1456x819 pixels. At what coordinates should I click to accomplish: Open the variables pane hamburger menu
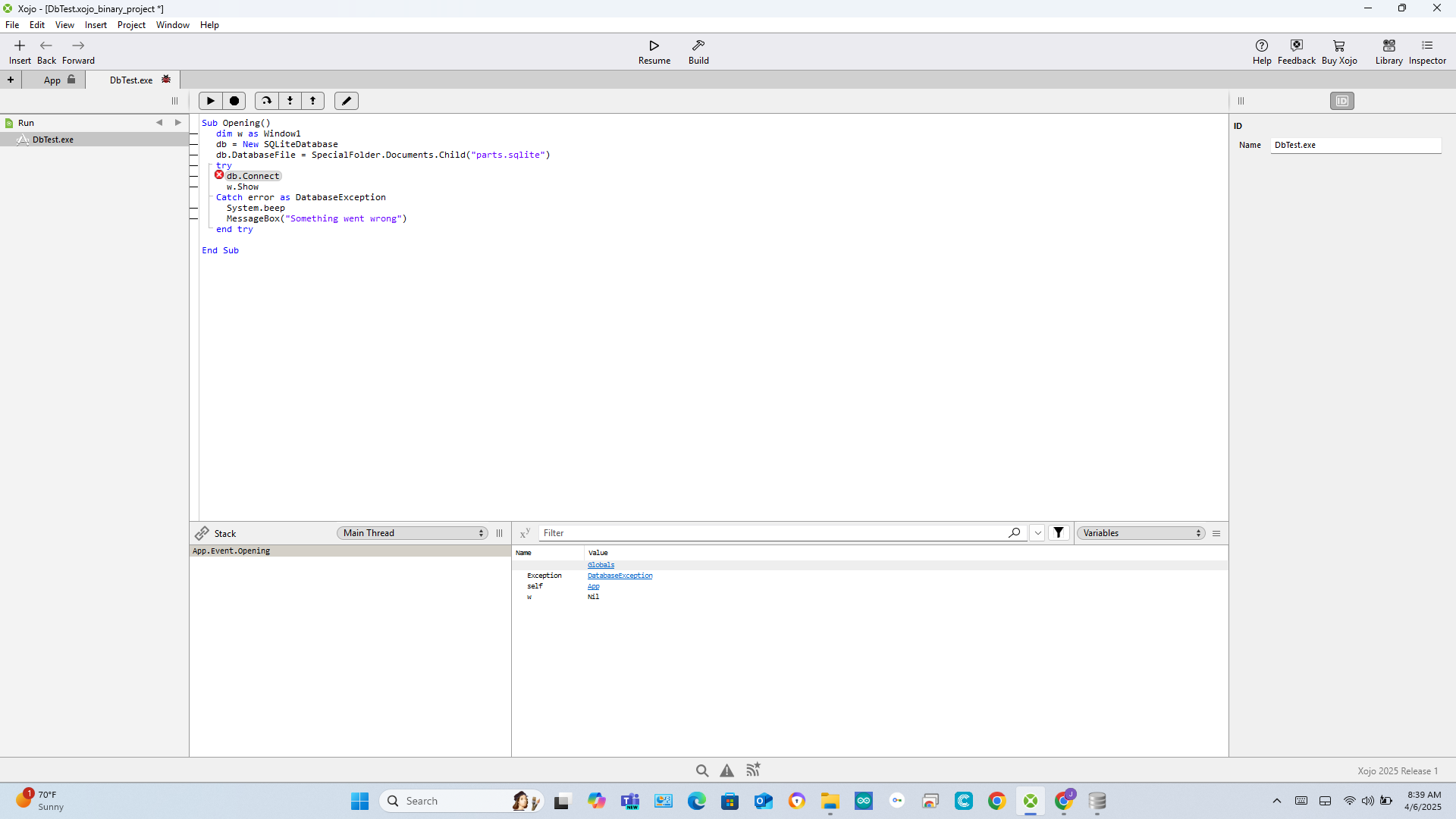[1216, 533]
